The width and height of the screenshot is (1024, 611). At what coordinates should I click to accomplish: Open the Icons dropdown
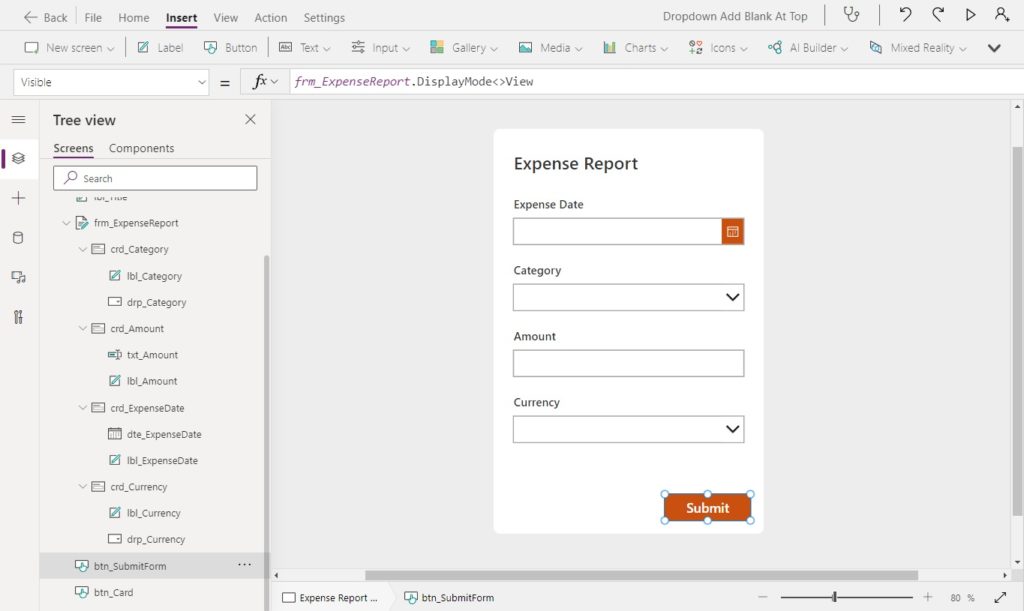[x=718, y=48]
